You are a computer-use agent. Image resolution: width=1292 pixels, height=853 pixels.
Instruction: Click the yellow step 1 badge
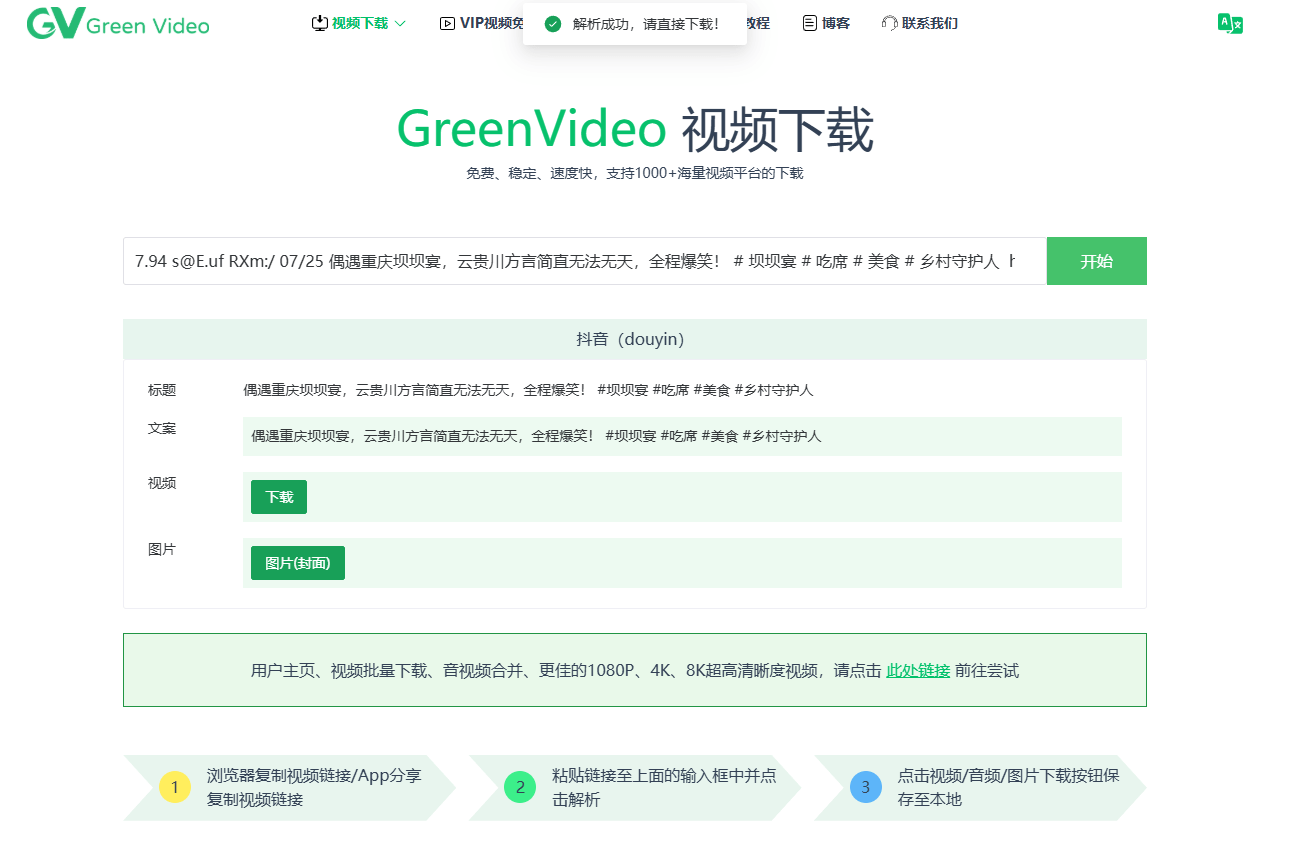(x=175, y=787)
